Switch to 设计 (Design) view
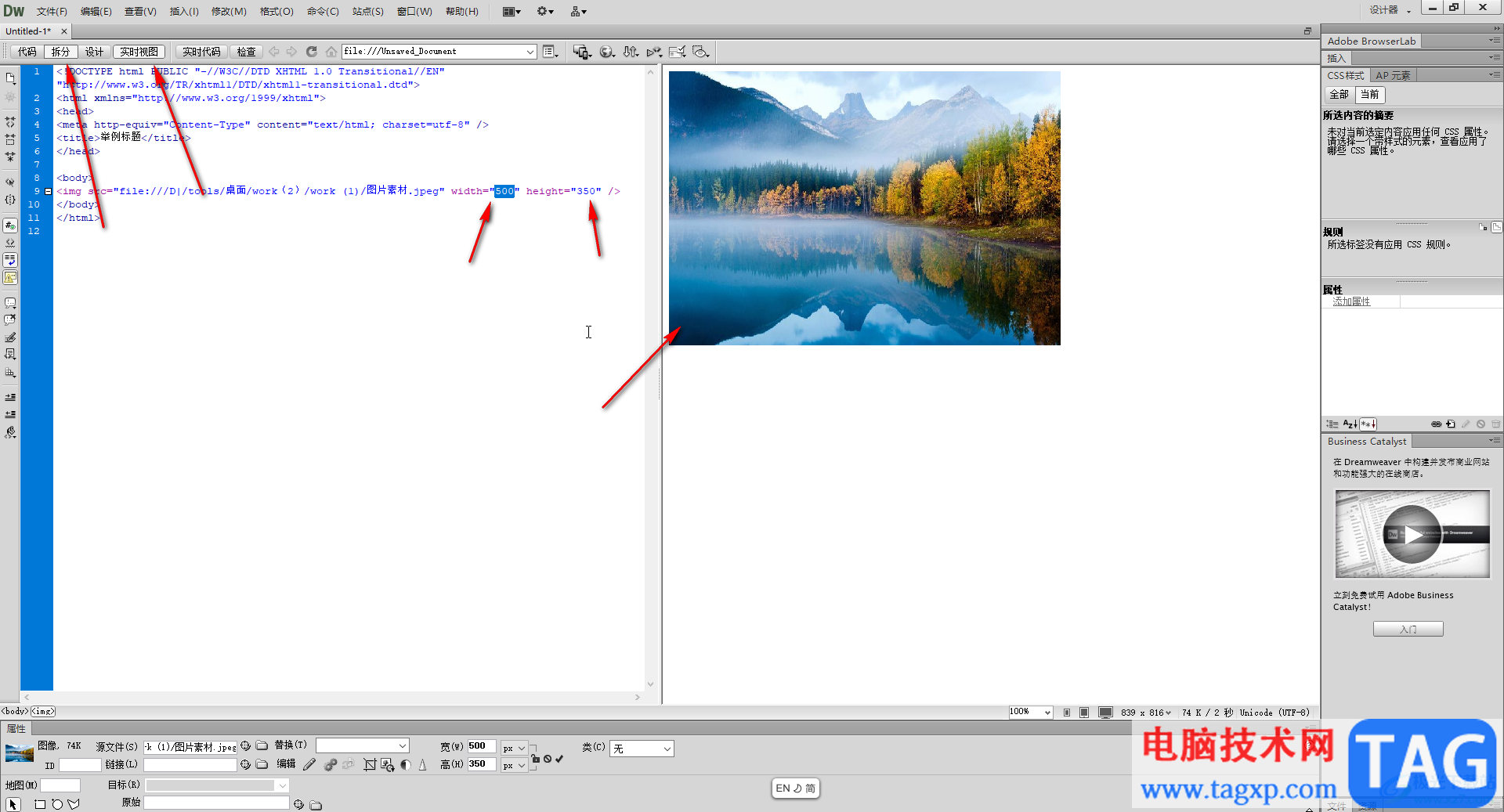The width and height of the screenshot is (1504, 812). pos(94,52)
